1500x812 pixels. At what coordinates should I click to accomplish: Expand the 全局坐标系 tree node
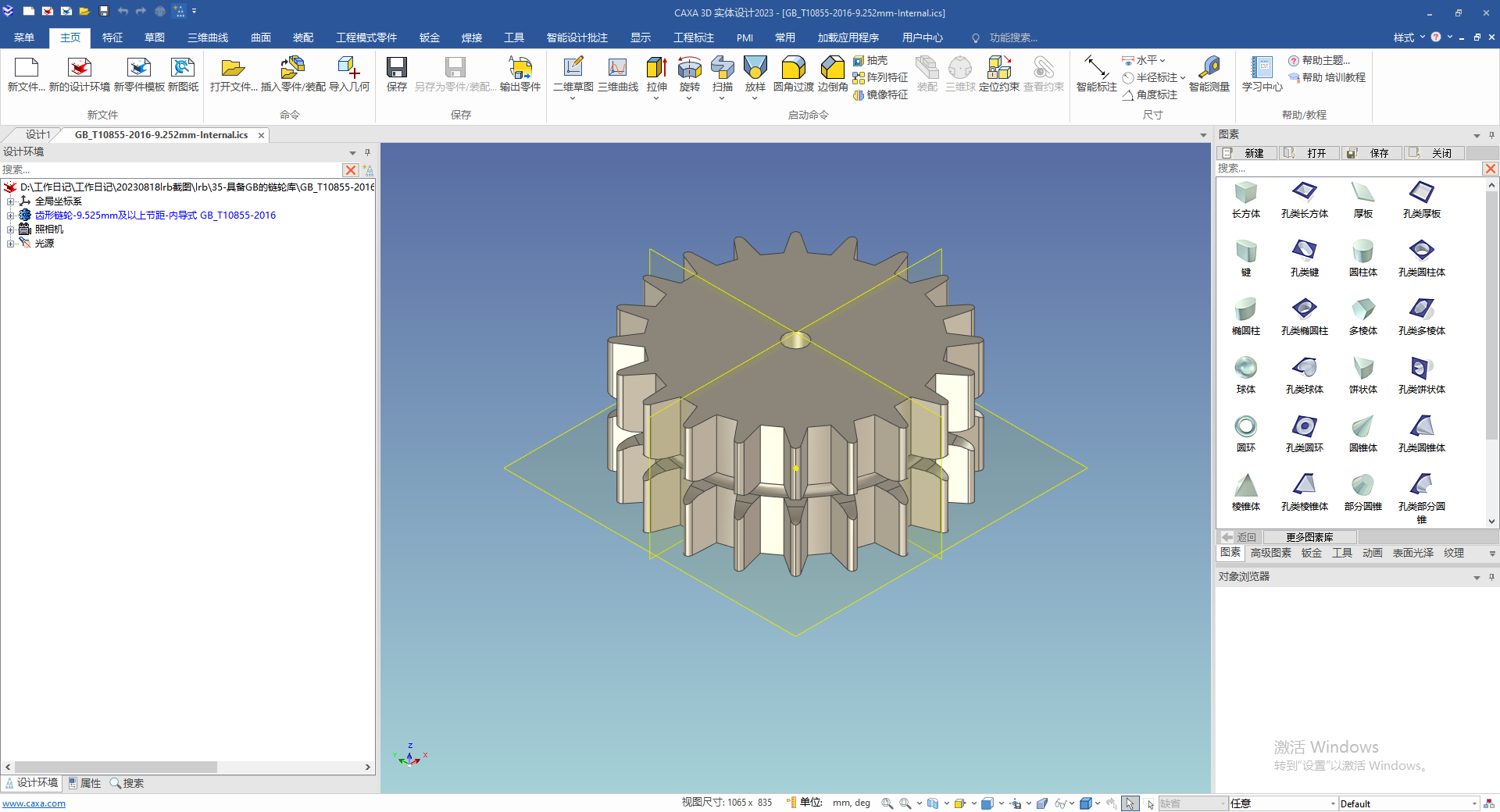11,201
